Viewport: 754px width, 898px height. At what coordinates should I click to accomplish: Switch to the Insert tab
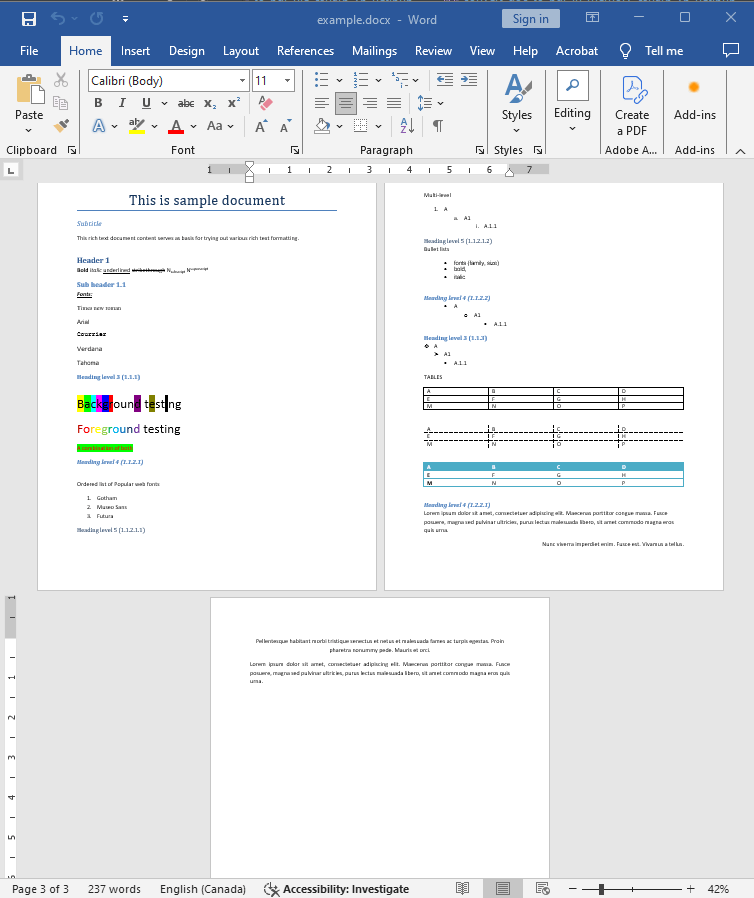[x=135, y=50]
